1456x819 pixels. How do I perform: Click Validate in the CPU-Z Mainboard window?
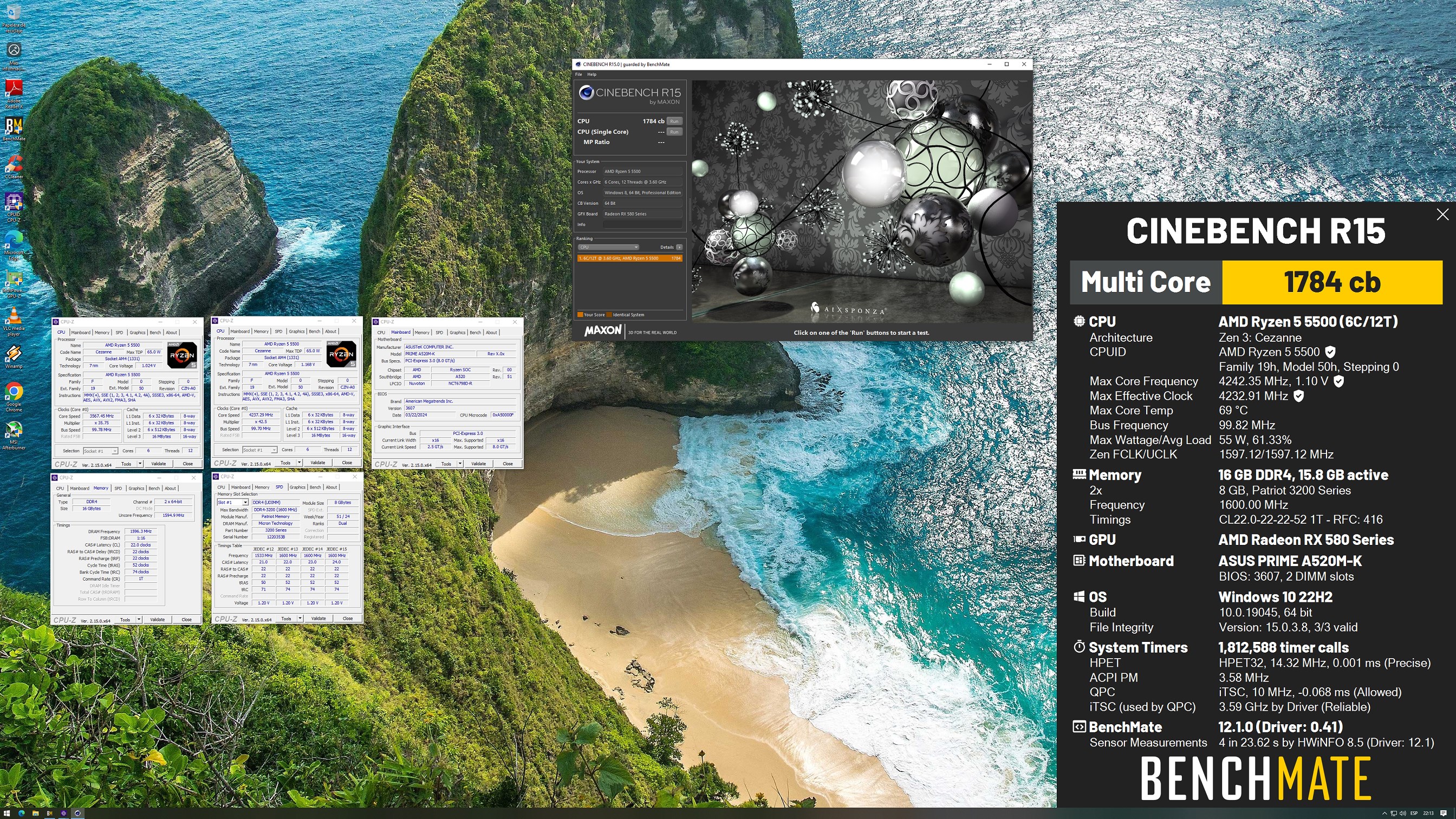478,464
